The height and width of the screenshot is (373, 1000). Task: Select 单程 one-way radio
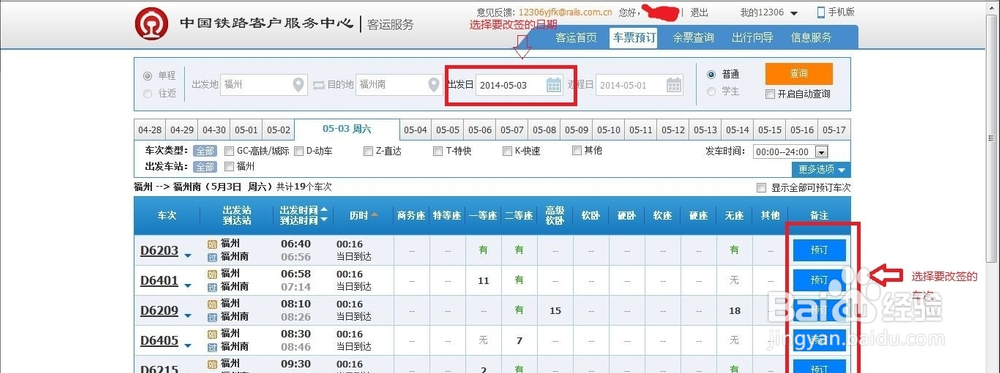pyautogui.click(x=148, y=76)
